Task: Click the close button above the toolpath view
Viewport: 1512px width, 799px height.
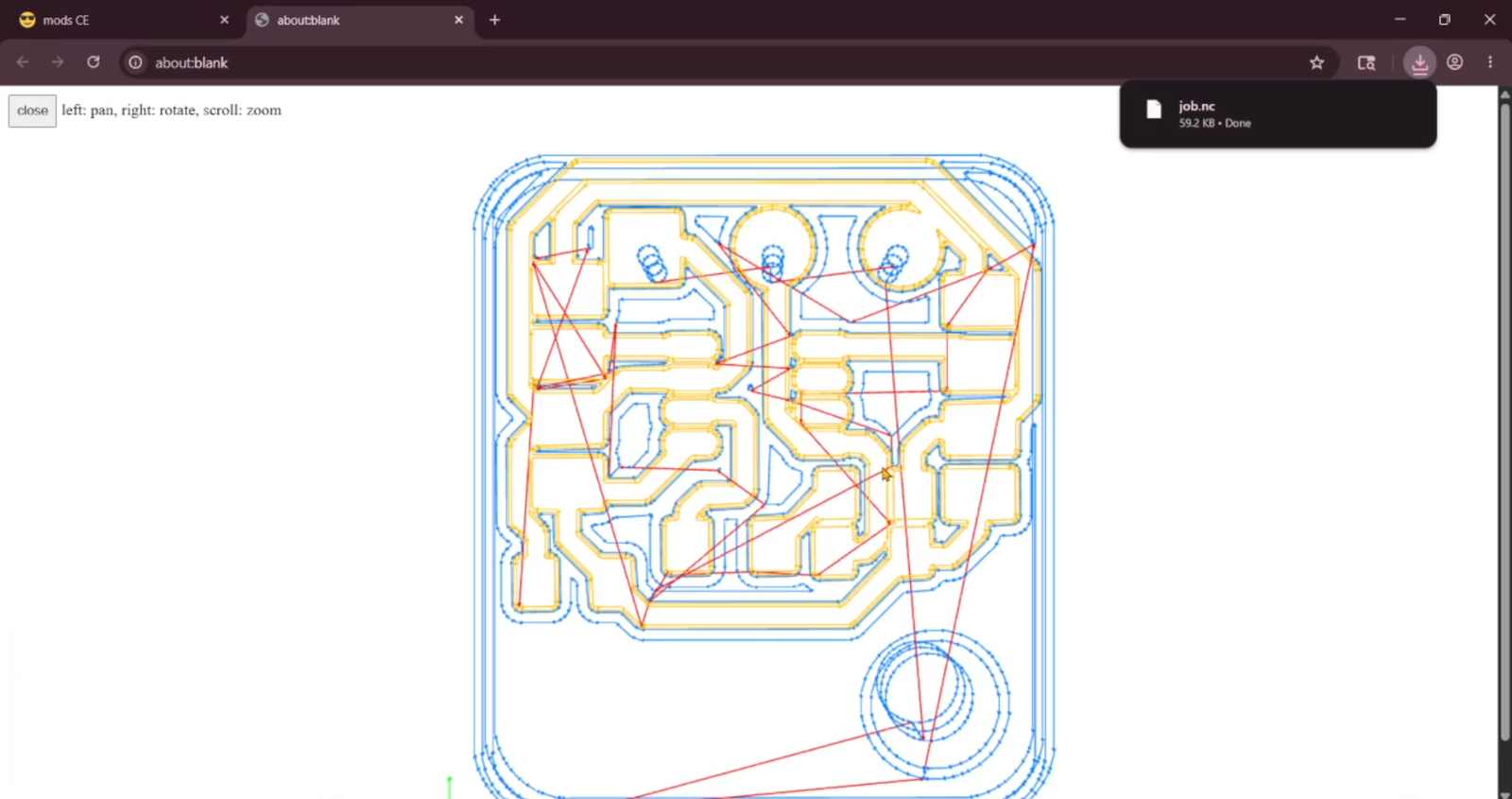Action: 32,111
